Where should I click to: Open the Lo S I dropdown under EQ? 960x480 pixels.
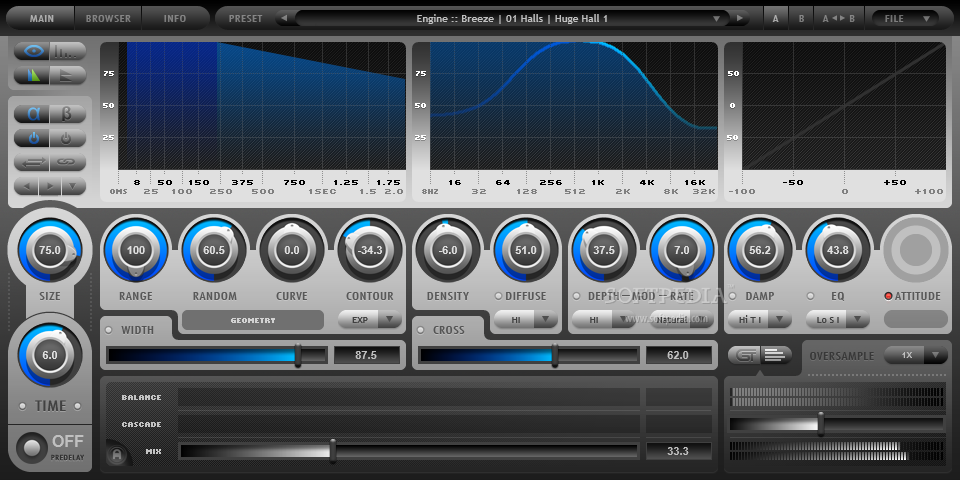838,319
